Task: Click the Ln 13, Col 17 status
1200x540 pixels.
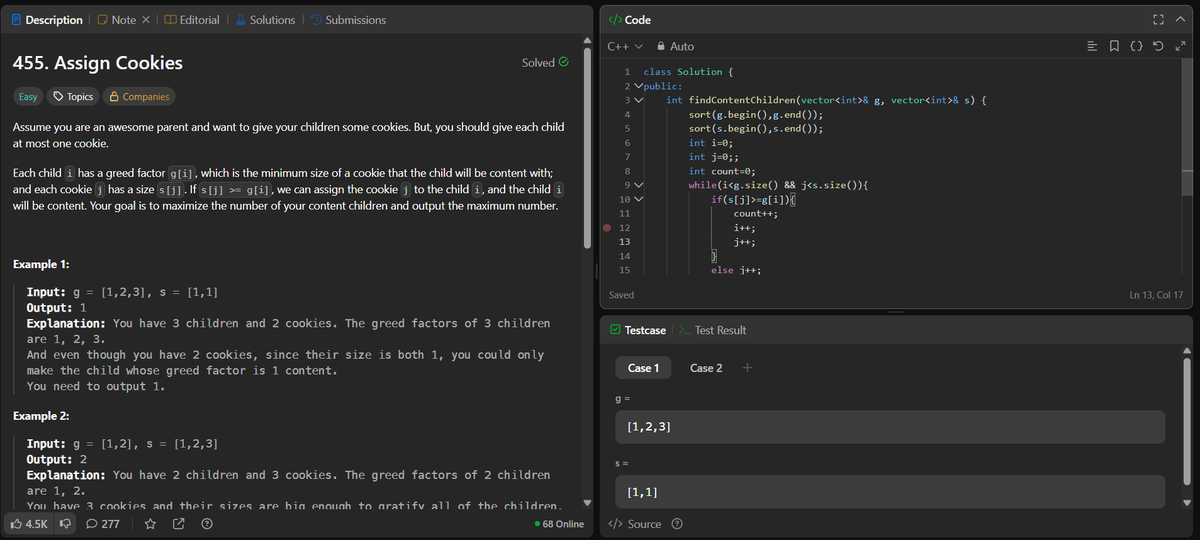Action: tap(1155, 295)
